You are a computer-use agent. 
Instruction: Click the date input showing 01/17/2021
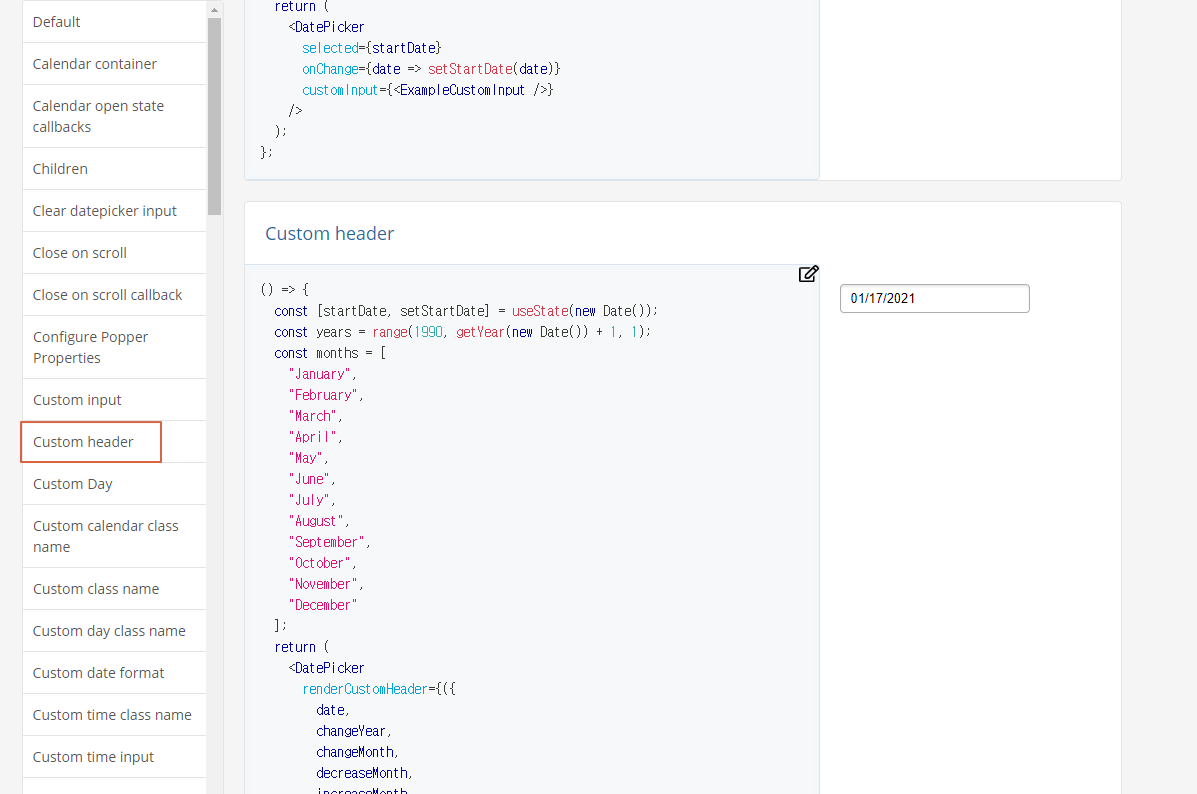click(x=934, y=298)
